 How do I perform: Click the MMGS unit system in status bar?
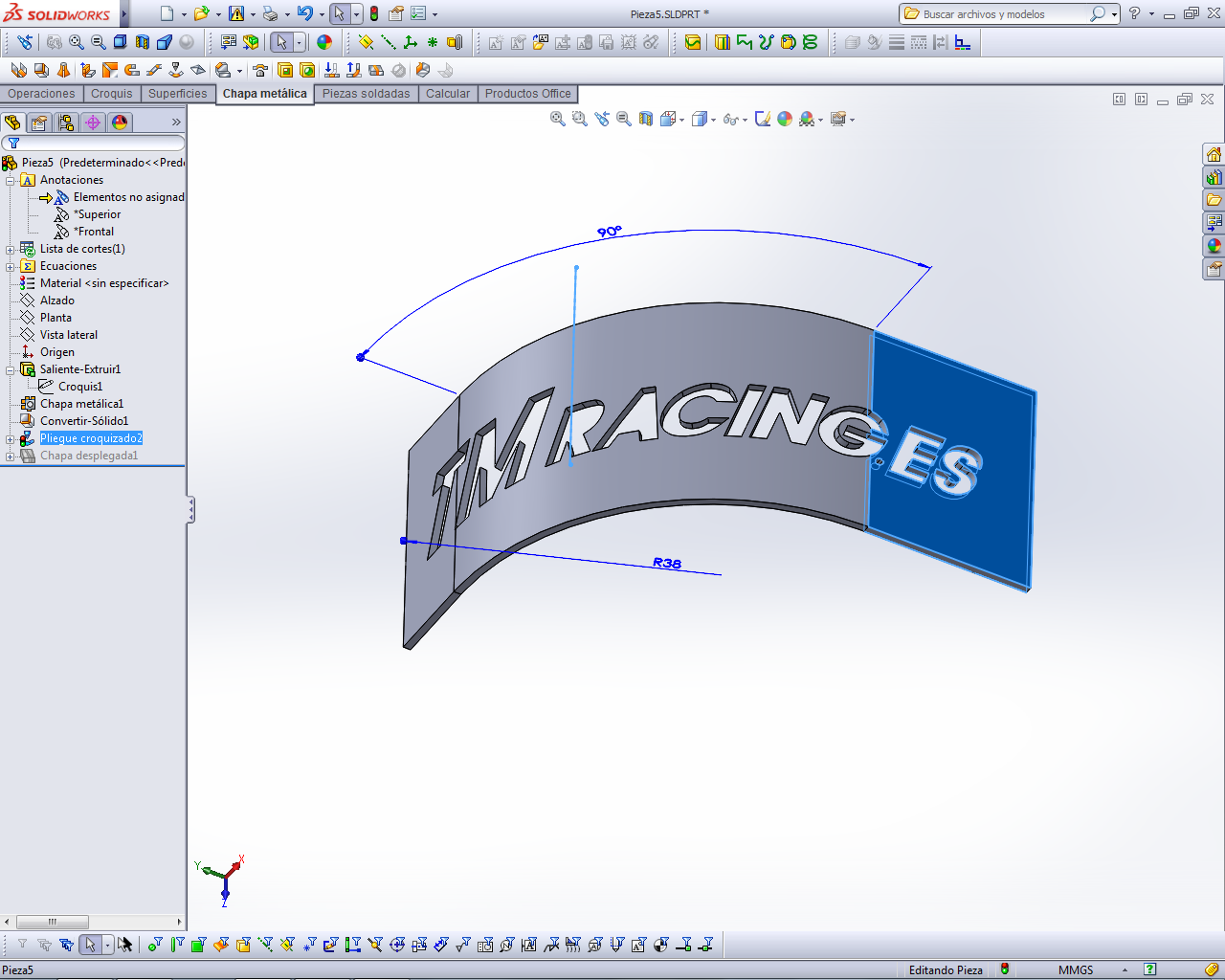click(1076, 969)
